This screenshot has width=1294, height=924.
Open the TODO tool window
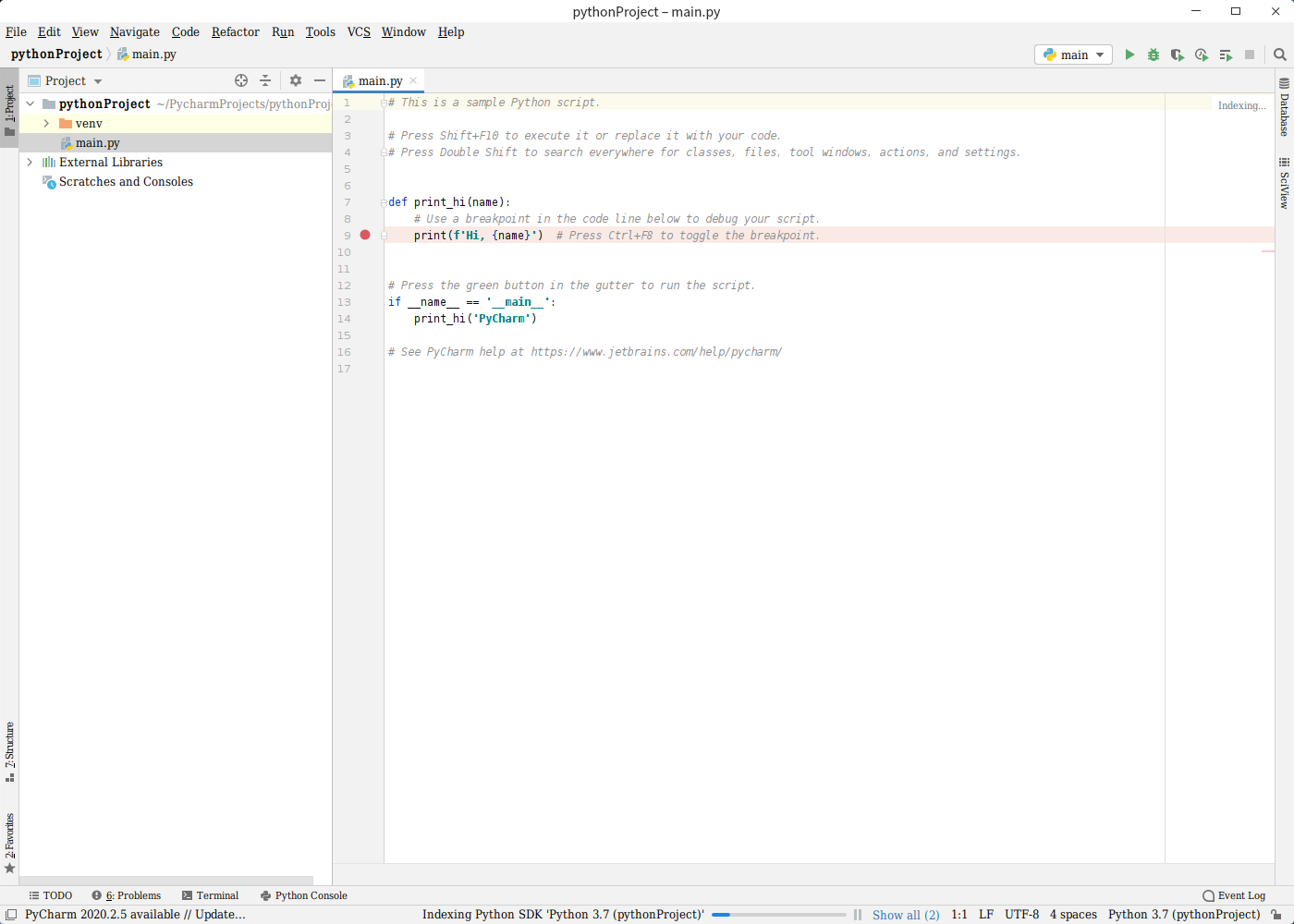click(51, 895)
